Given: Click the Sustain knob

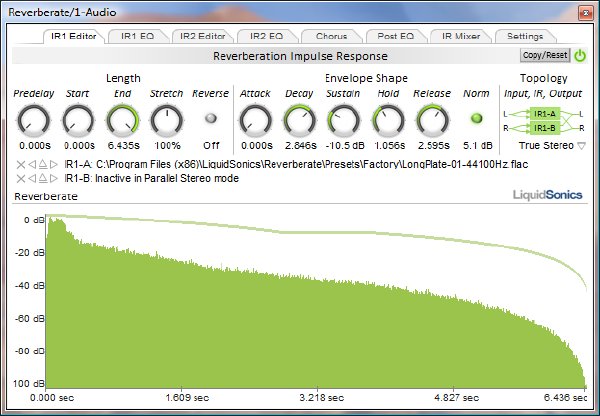Looking at the screenshot, I should 344,121.
